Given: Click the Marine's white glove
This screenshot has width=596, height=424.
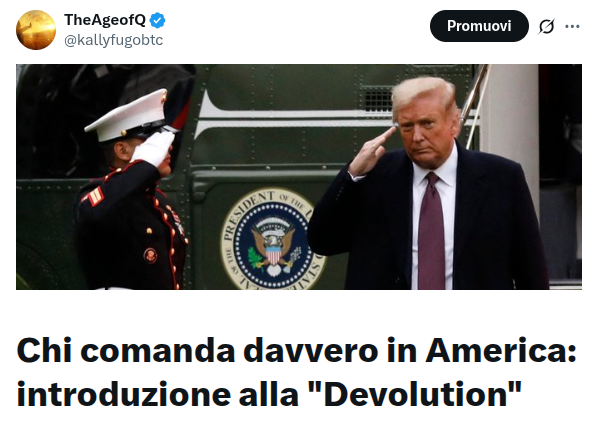Looking at the screenshot, I should [x=153, y=148].
